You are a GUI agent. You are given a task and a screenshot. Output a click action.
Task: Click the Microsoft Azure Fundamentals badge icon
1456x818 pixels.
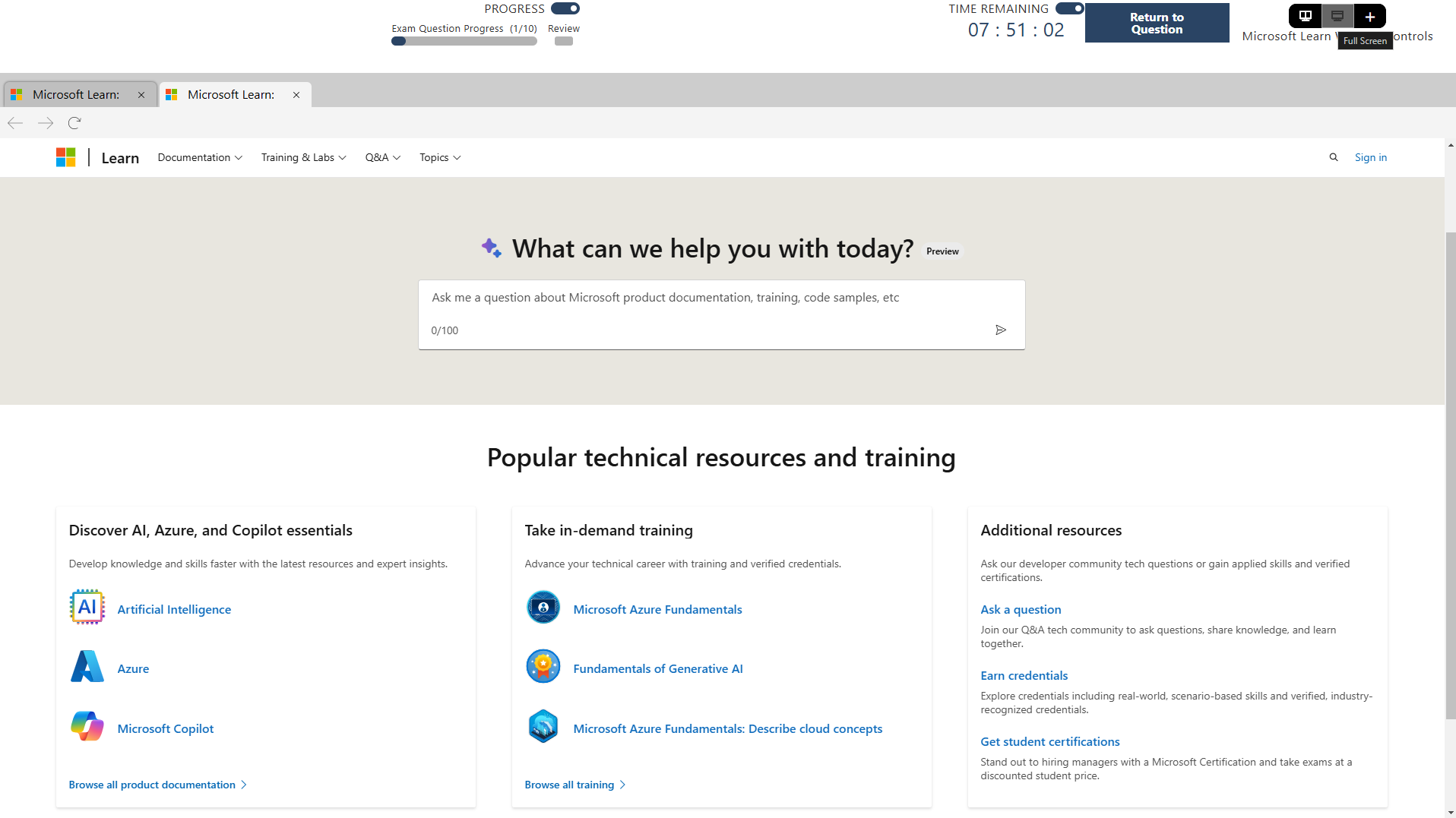point(543,607)
